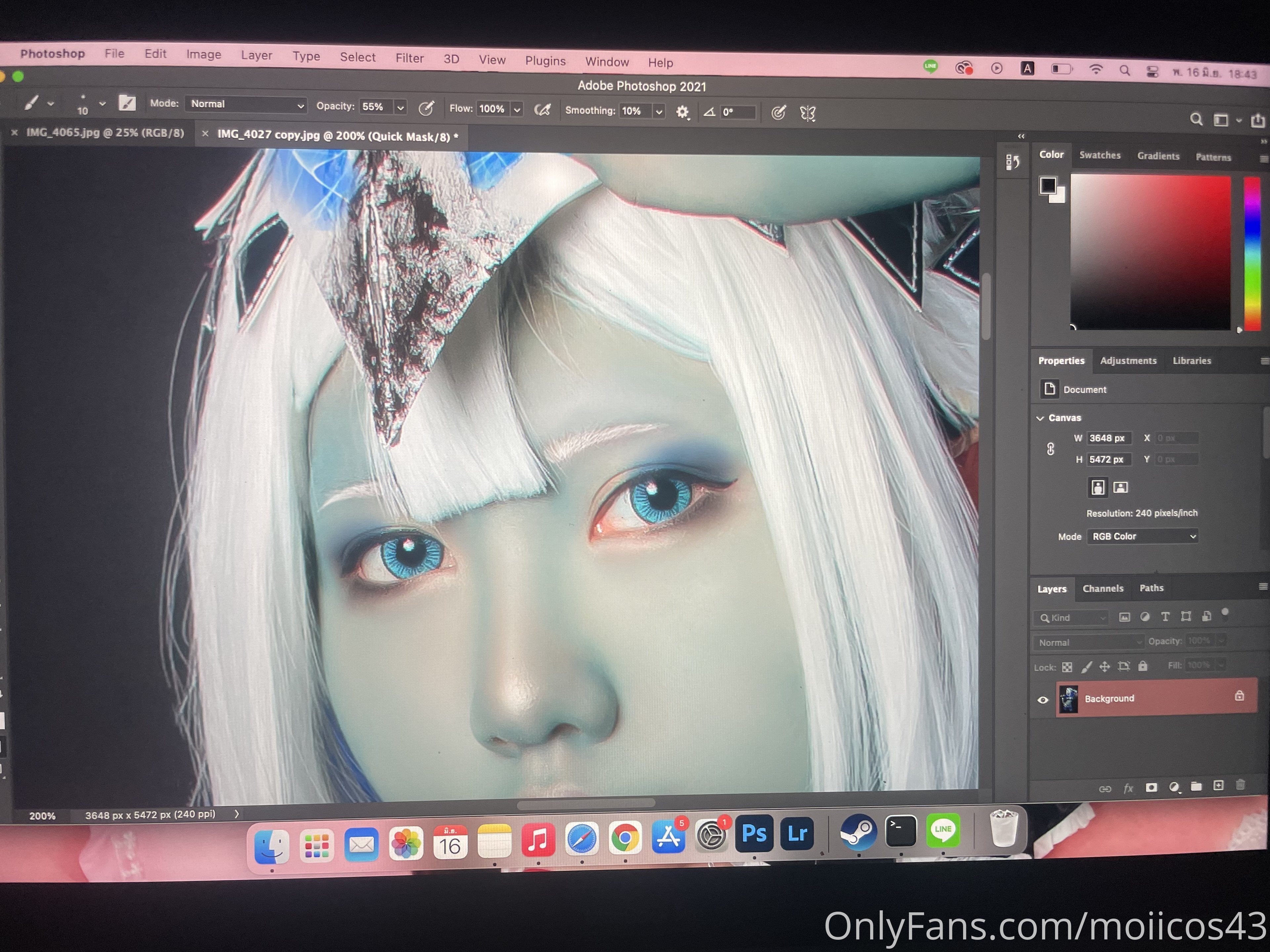Expand the Opacity 55% dropdown arrow

pos(400,107)
